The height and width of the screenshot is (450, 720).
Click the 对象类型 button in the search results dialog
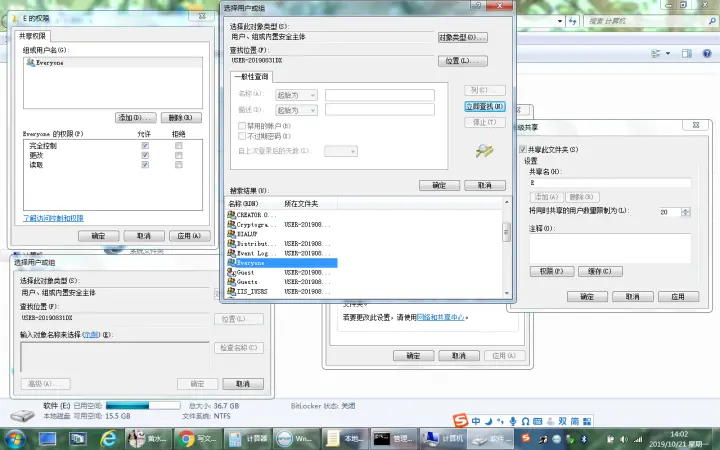click(x=463, y=37)
